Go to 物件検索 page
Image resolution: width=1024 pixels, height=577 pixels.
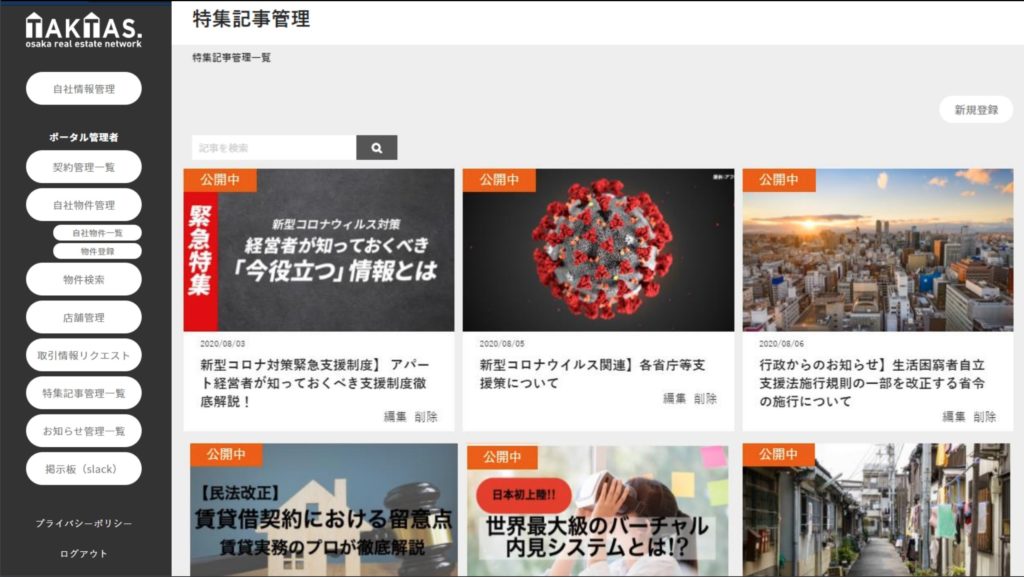pyautogui.click(x=84, y=279)
